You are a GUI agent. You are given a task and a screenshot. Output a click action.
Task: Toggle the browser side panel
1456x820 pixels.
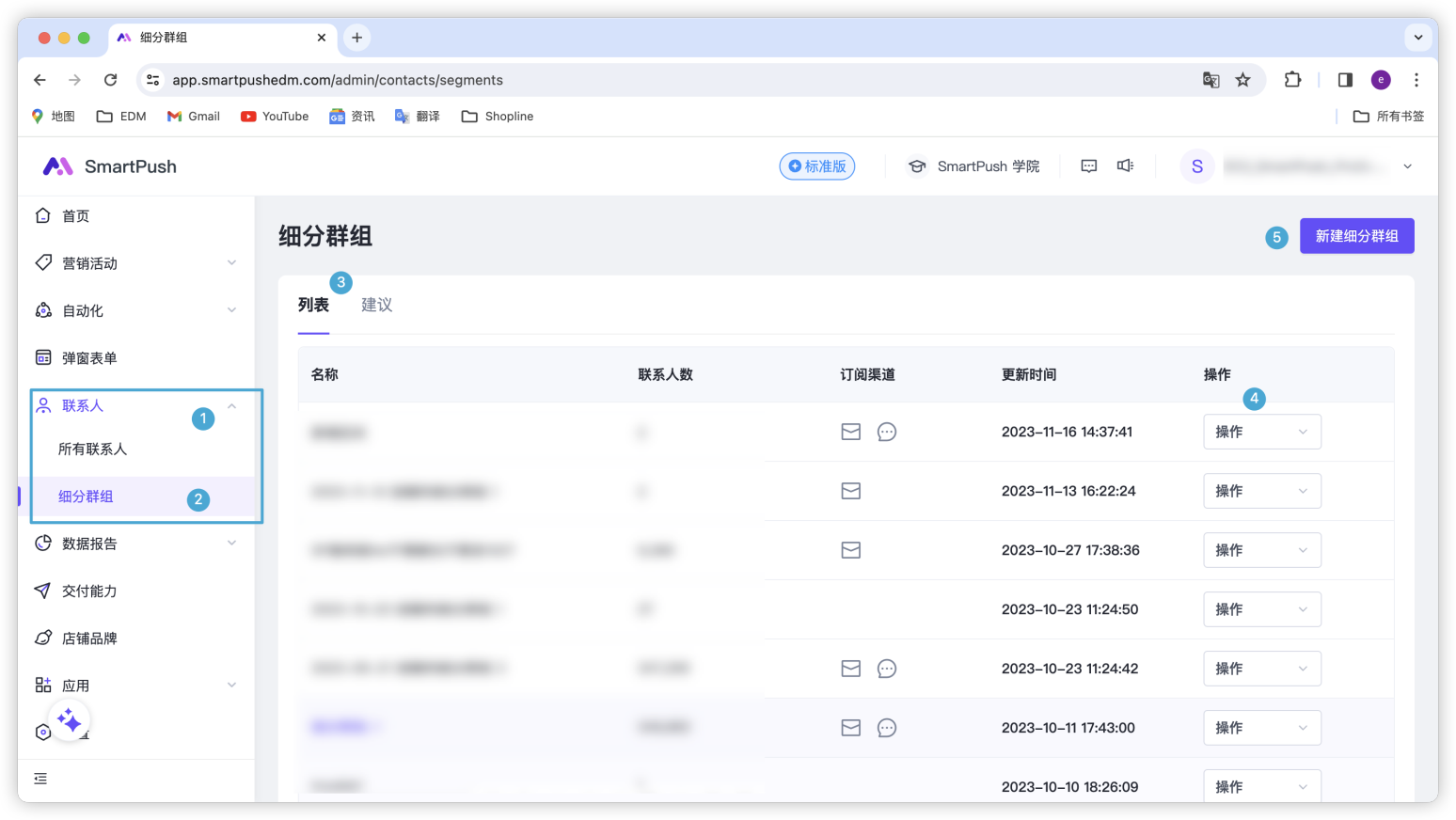click(x=1345, y=80)
